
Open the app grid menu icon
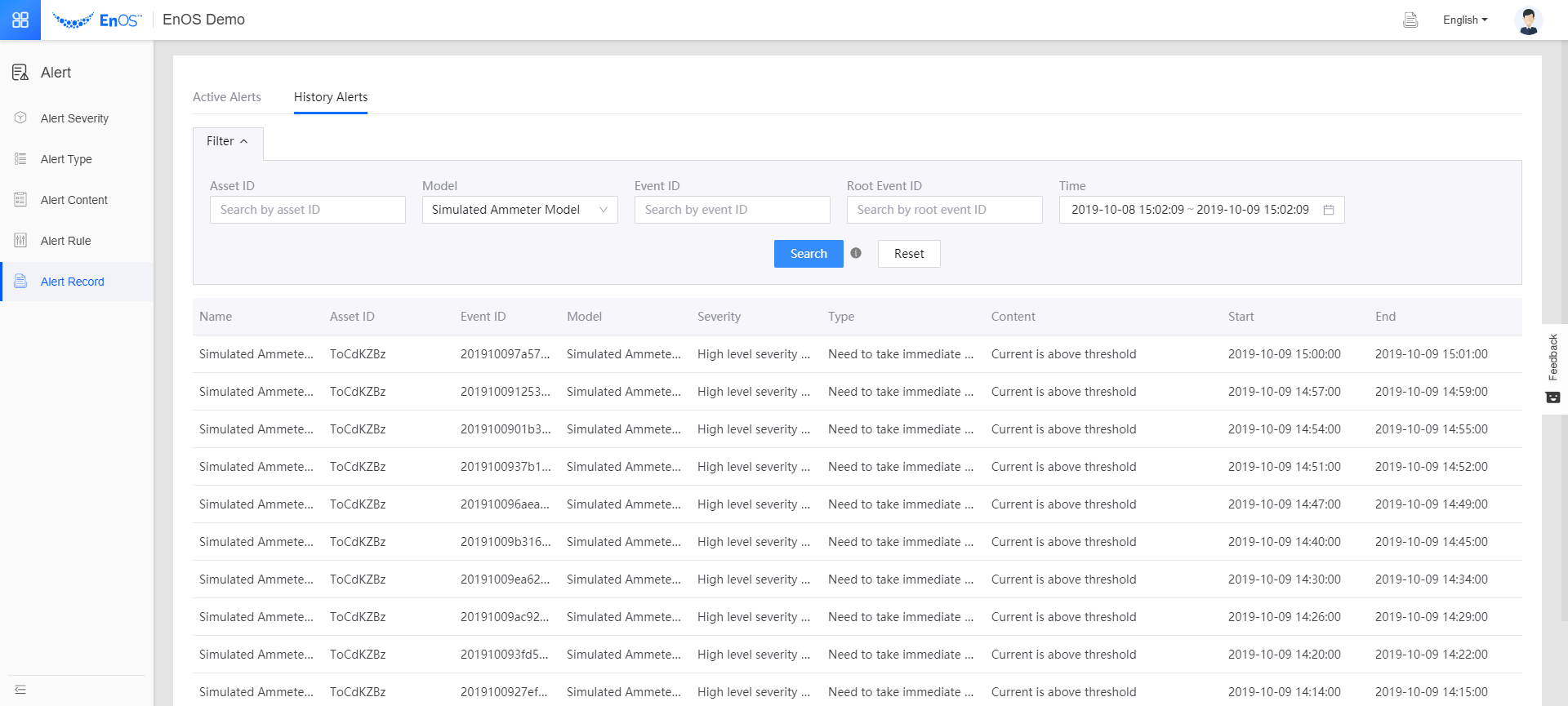(x=20, y=20)
